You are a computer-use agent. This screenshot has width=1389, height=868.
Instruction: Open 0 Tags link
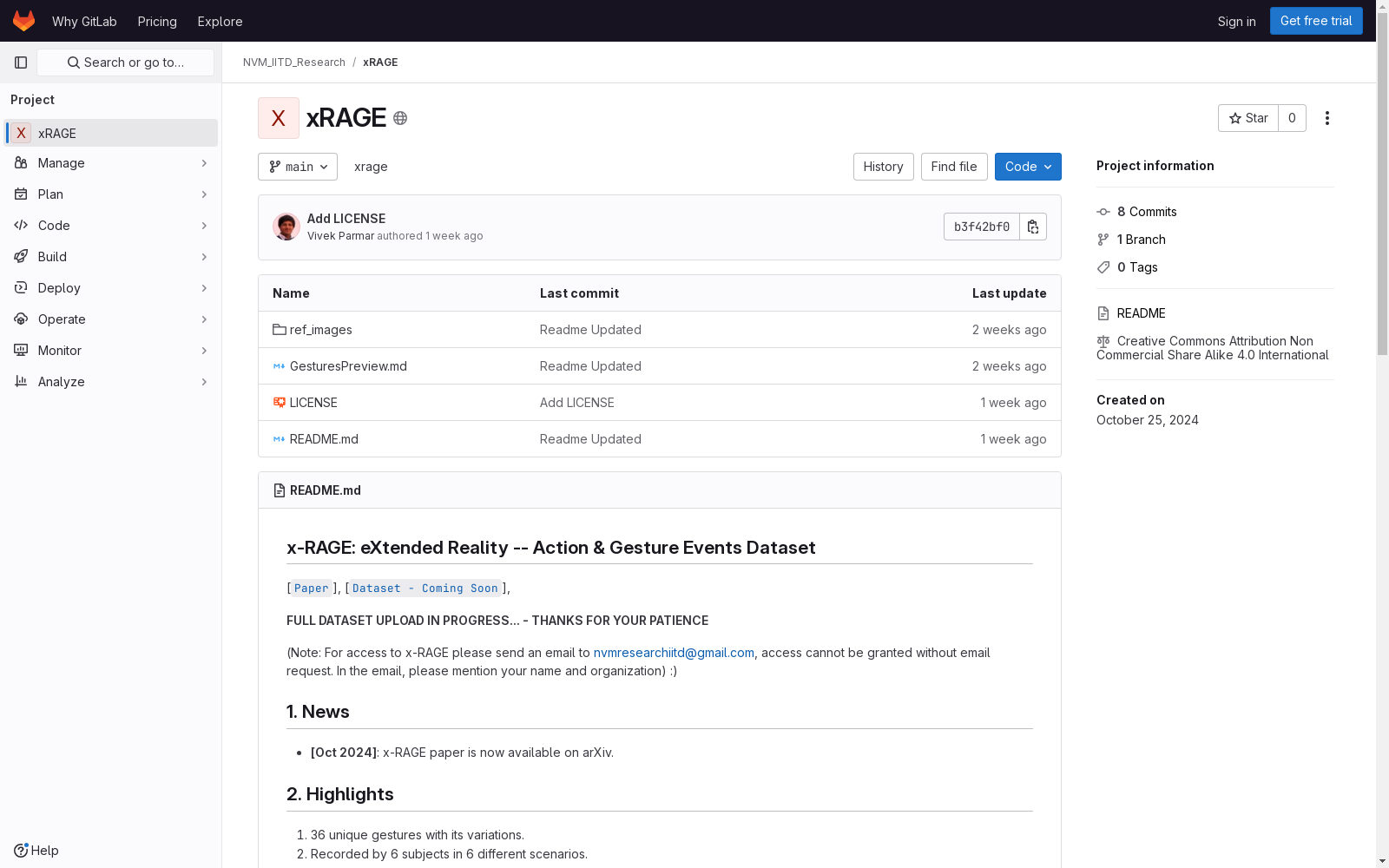[1137, 267]
